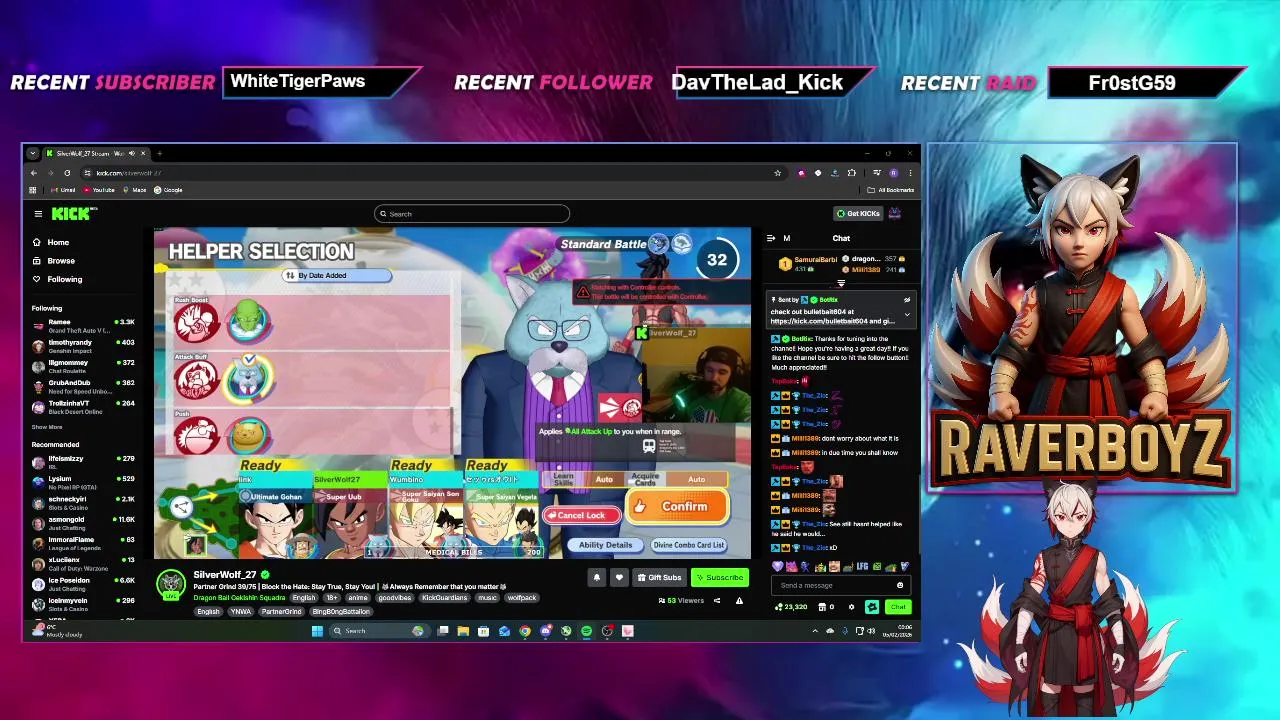
Task: Hide the pinned BotRix message using eye icon
Action: [907, 300]
